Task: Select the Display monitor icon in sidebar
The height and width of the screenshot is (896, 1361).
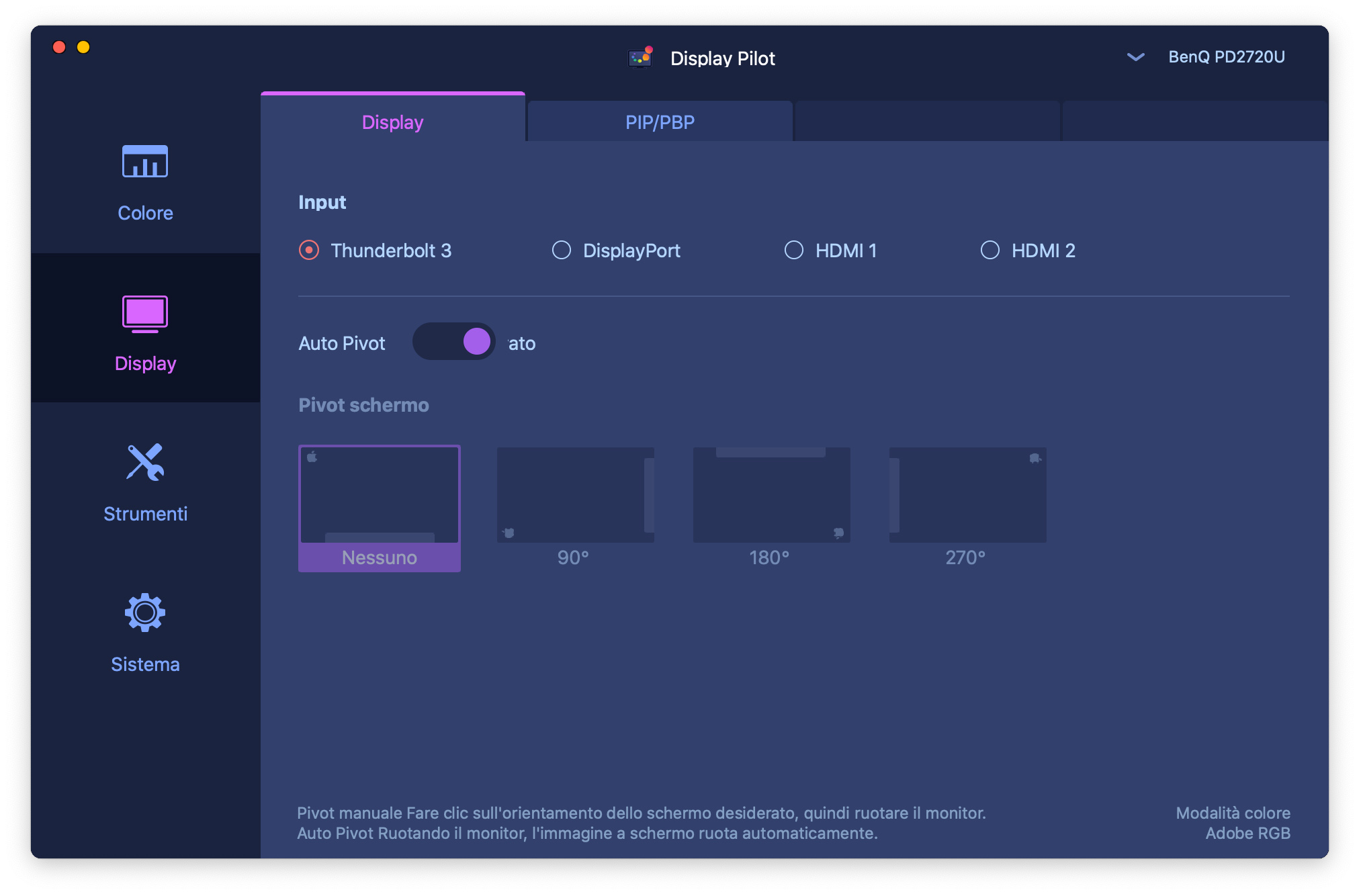Action: click(145, 314)
